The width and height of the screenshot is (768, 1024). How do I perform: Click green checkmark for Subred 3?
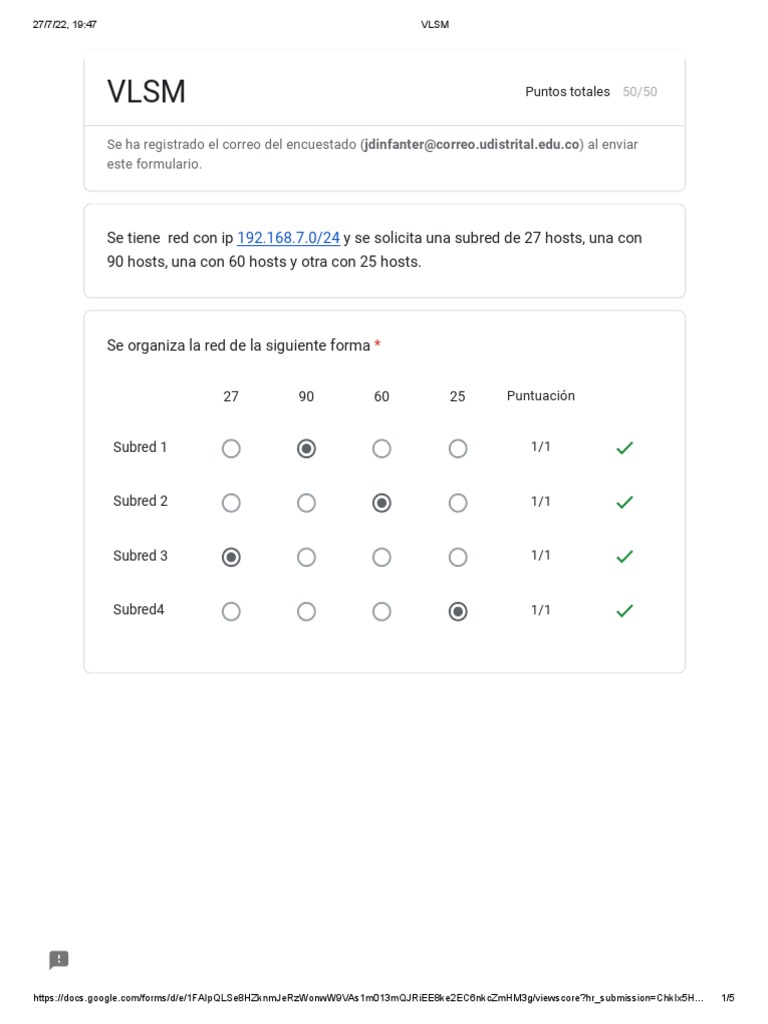pyautogui.click(x=624, y=557)
